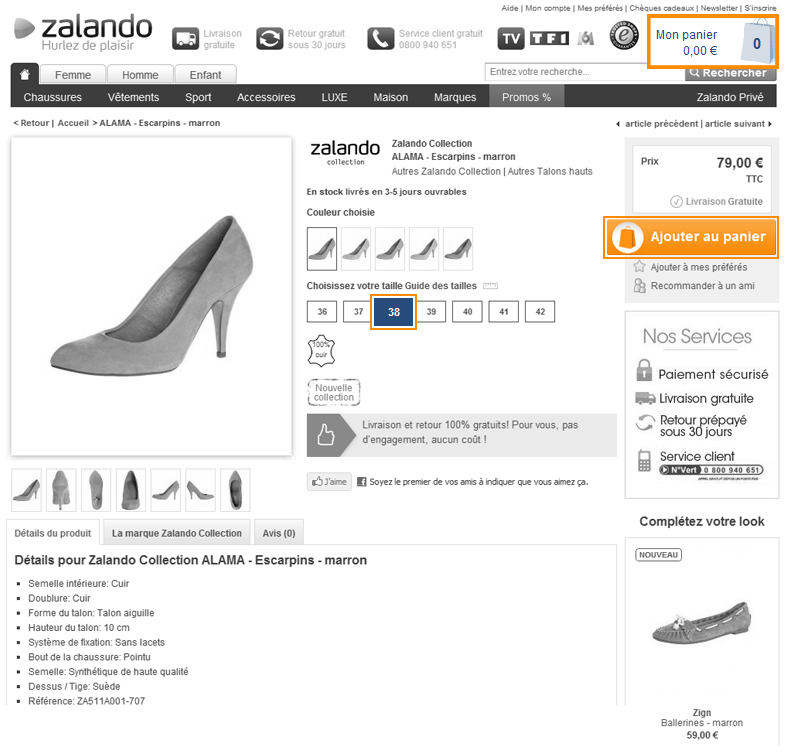
Task: Click the thumbs-up J'aime button
Action: tap(329, 482)
